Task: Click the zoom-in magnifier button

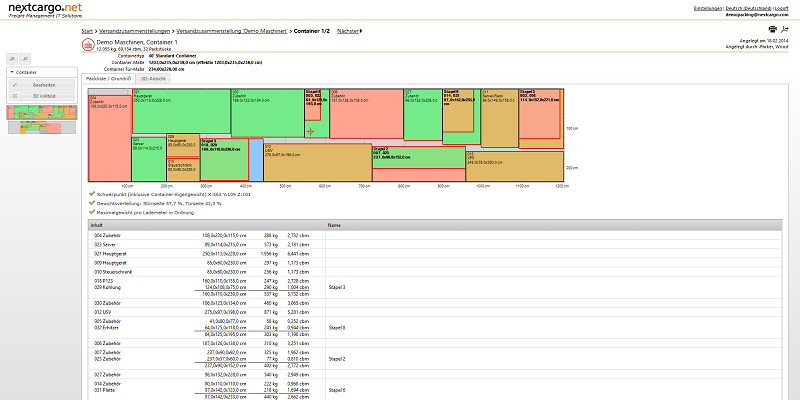Action: coord(13,59)
